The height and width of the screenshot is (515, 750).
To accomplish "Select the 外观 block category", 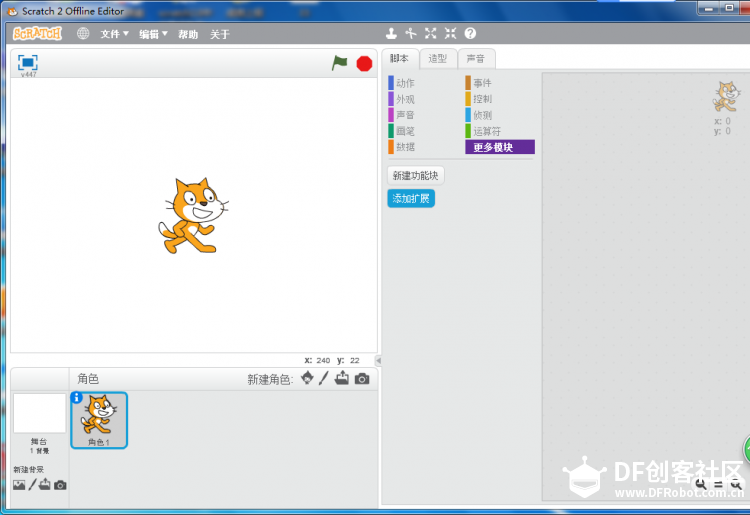I will 402,99.
